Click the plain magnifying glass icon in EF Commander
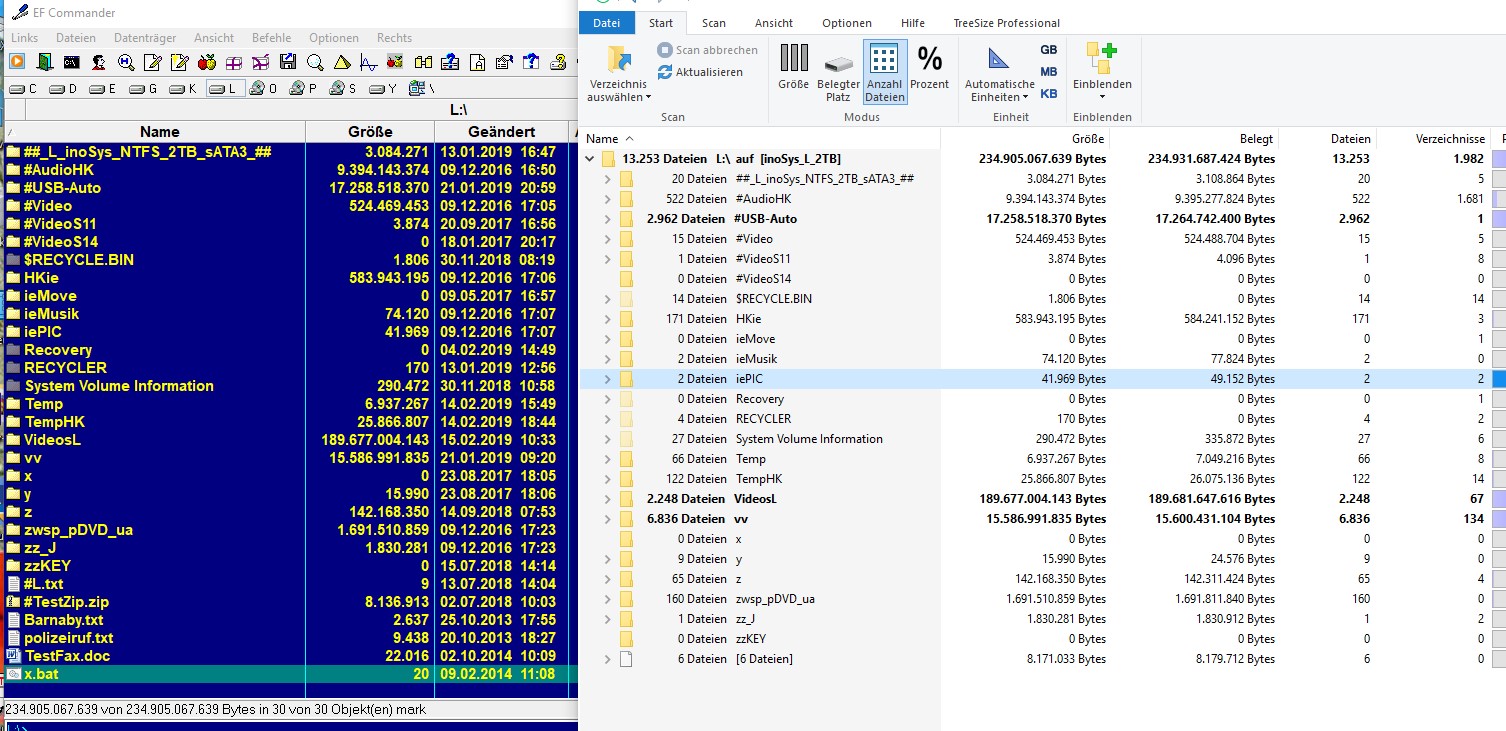The width and height of the screenshot is (1506, 731). [x=314, y=62]
